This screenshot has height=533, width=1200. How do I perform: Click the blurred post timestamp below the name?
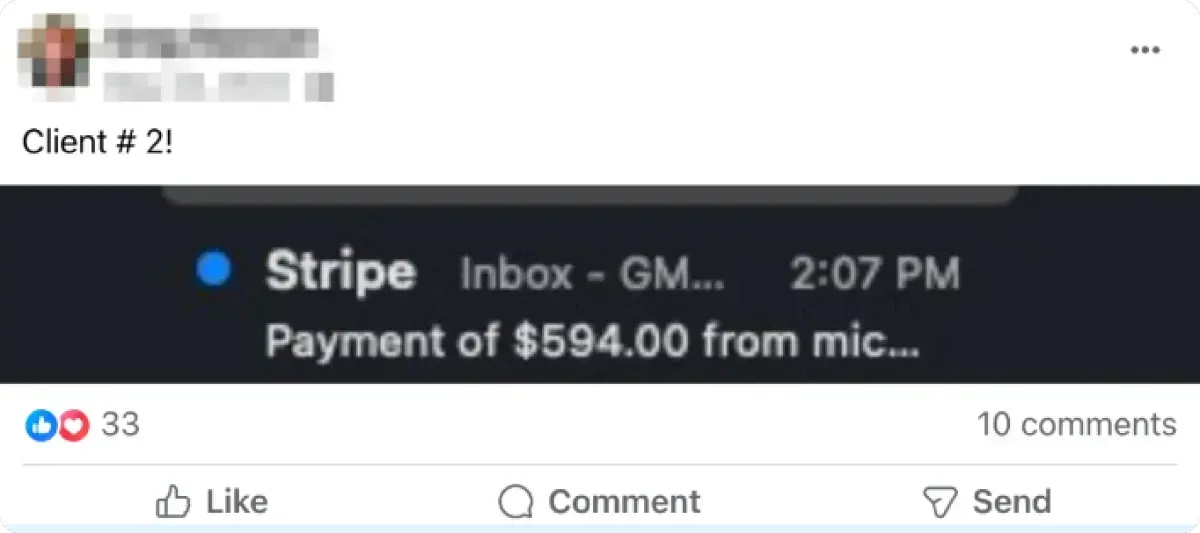pos(217,85)
